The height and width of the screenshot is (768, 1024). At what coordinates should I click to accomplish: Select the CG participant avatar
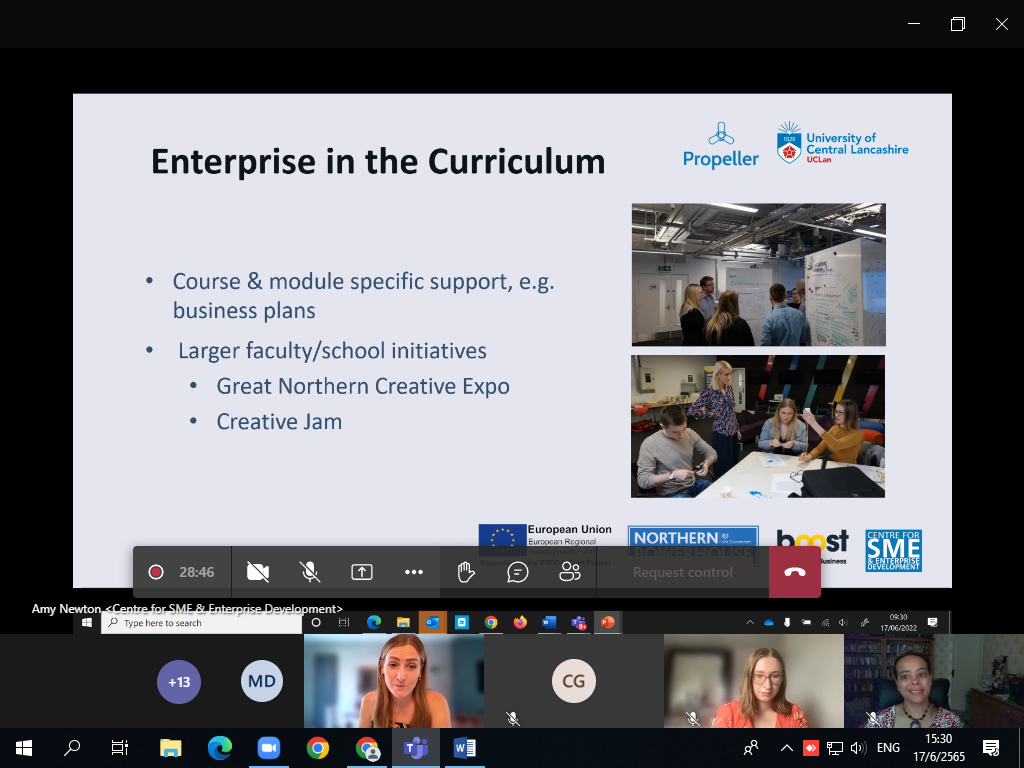coord(574,681)
